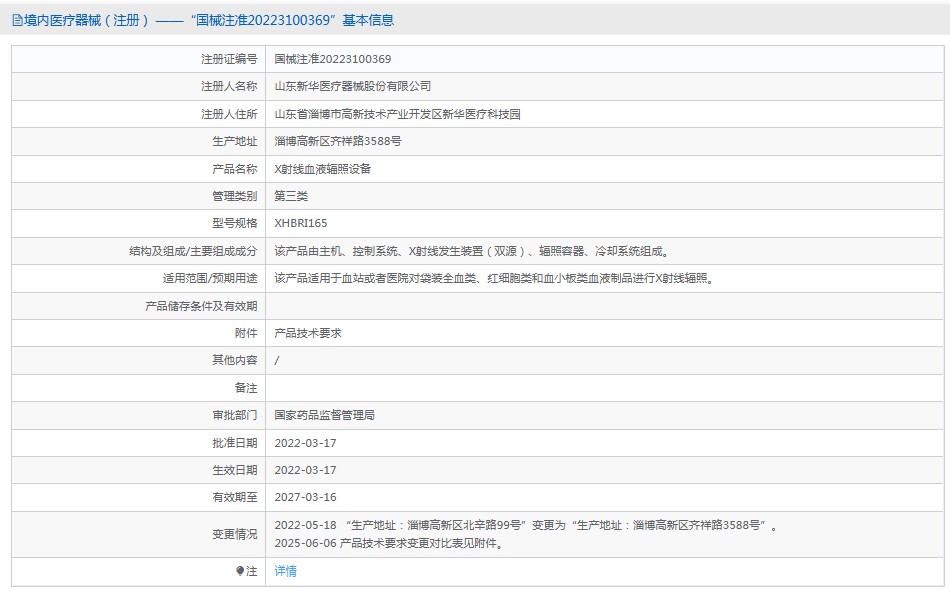The width and height of the screenshot is (950, 595).
Task: Click the 结构及组成/主要组成成分 label
Action: click(193, 251)
